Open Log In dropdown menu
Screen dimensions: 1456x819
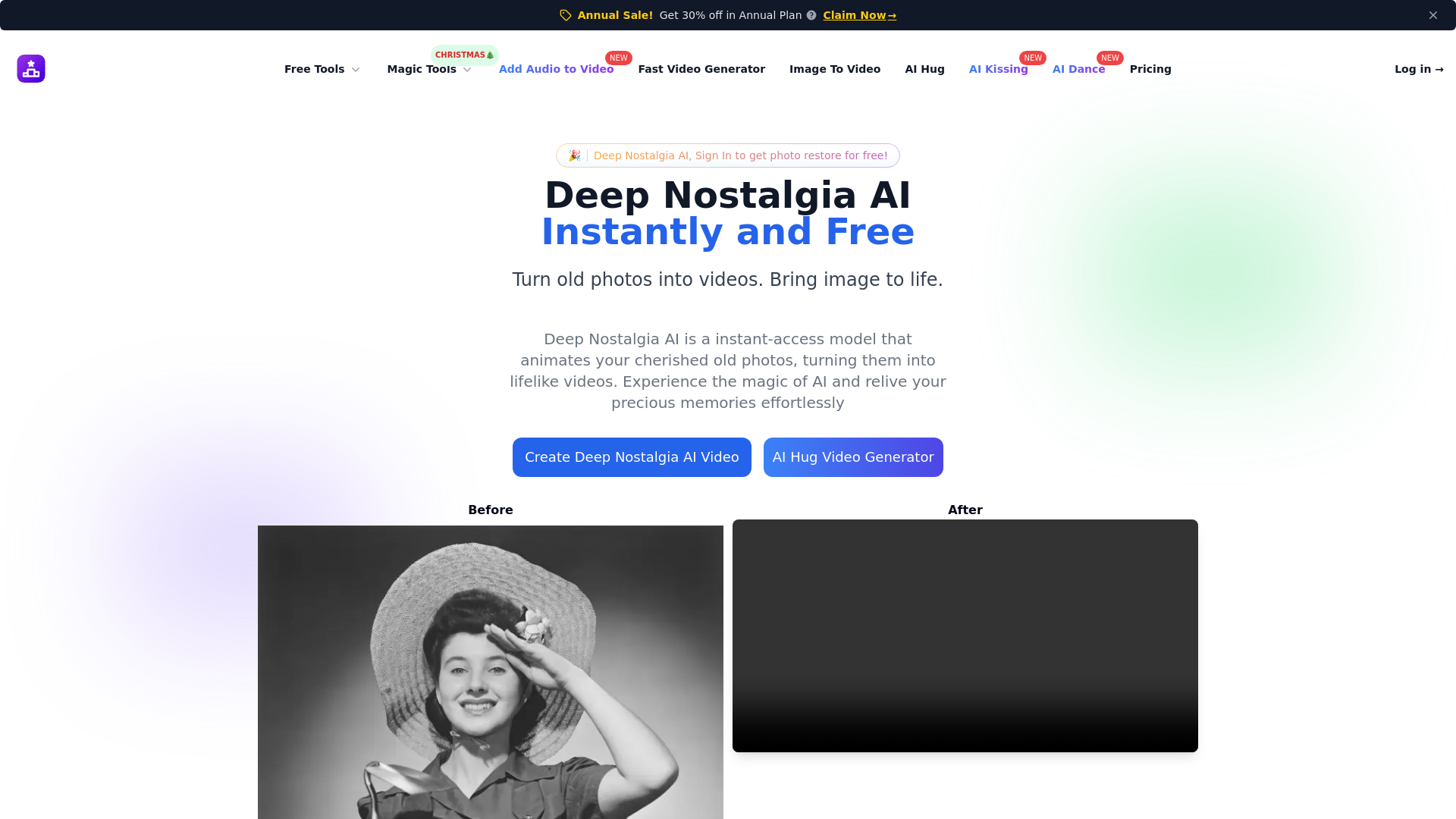pos(1418,68)
